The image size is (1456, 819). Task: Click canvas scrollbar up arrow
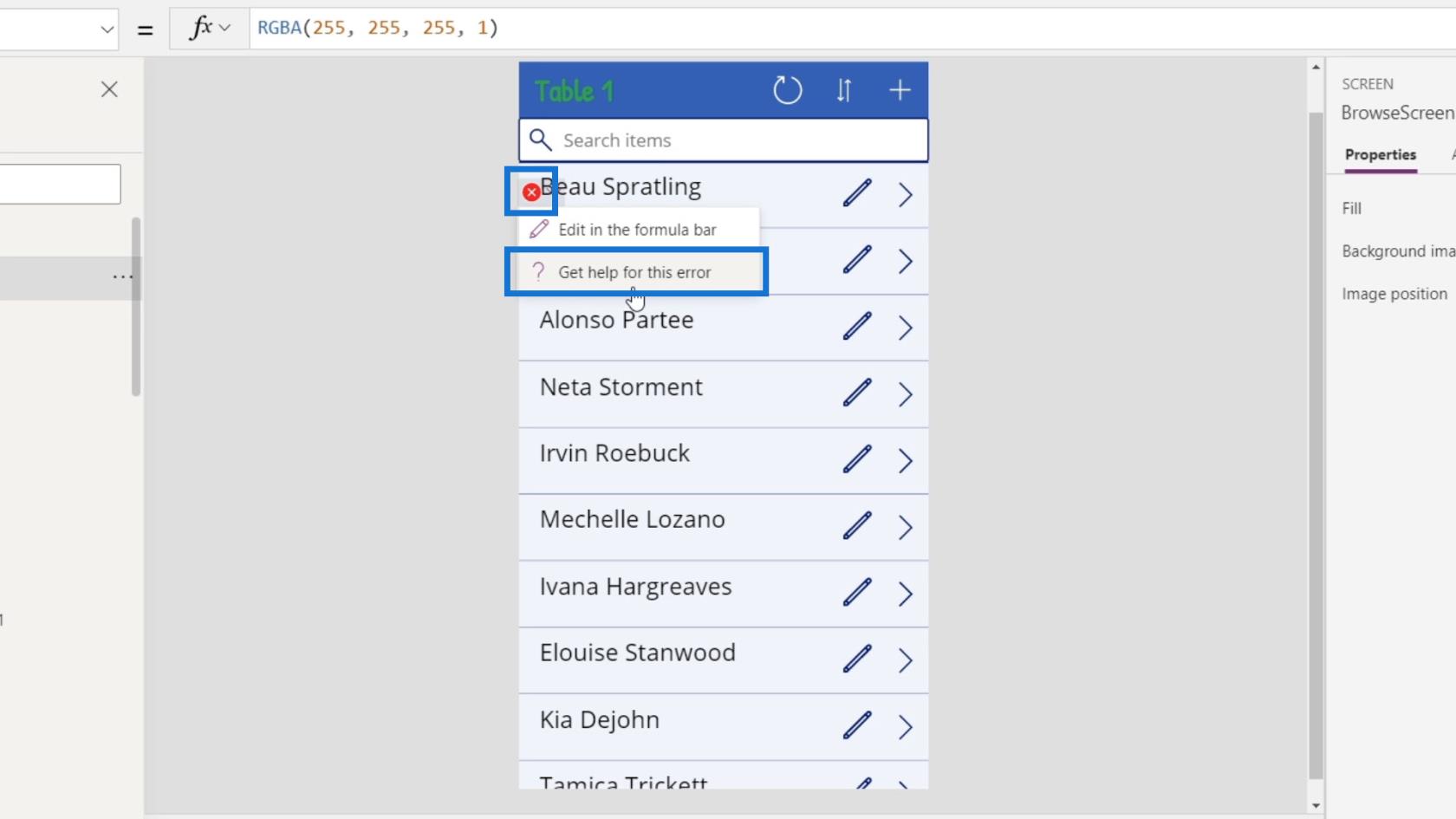1316,68
